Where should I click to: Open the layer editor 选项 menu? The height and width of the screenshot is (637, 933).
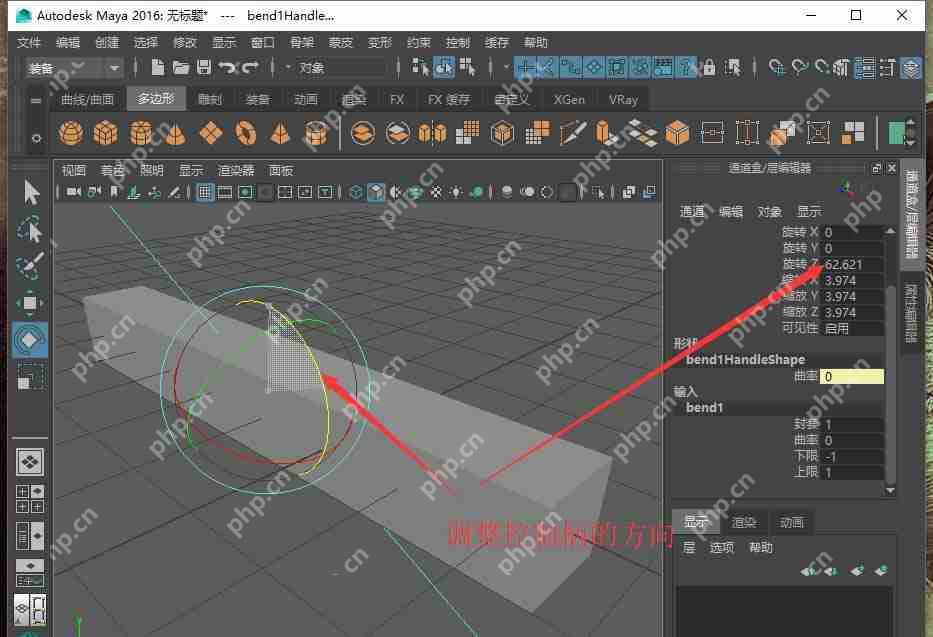722,547
